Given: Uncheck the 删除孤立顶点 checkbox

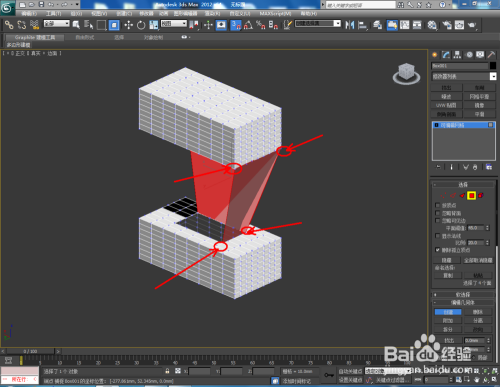Looking at the screenshot, I should [x=438, y=250].
